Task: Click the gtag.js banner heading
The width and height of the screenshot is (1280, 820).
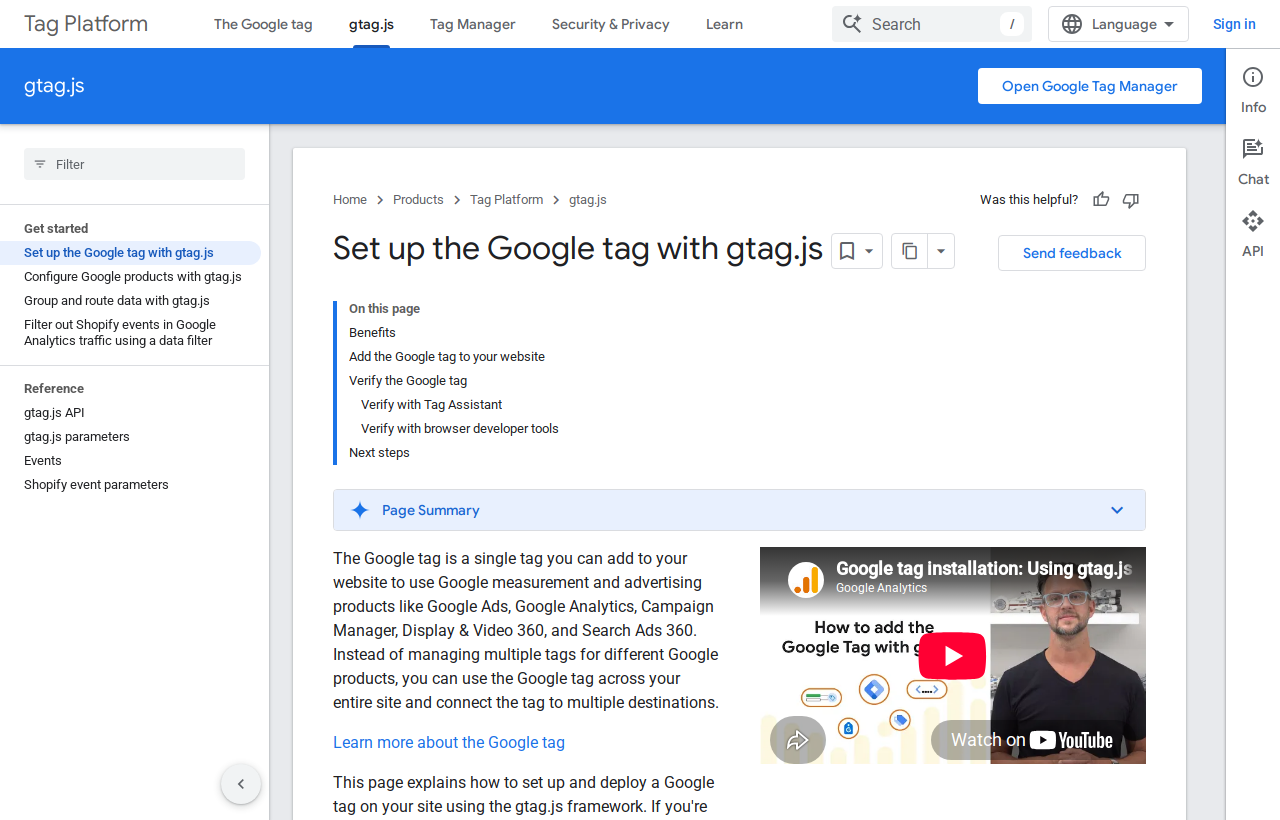Action: (54, 86)
